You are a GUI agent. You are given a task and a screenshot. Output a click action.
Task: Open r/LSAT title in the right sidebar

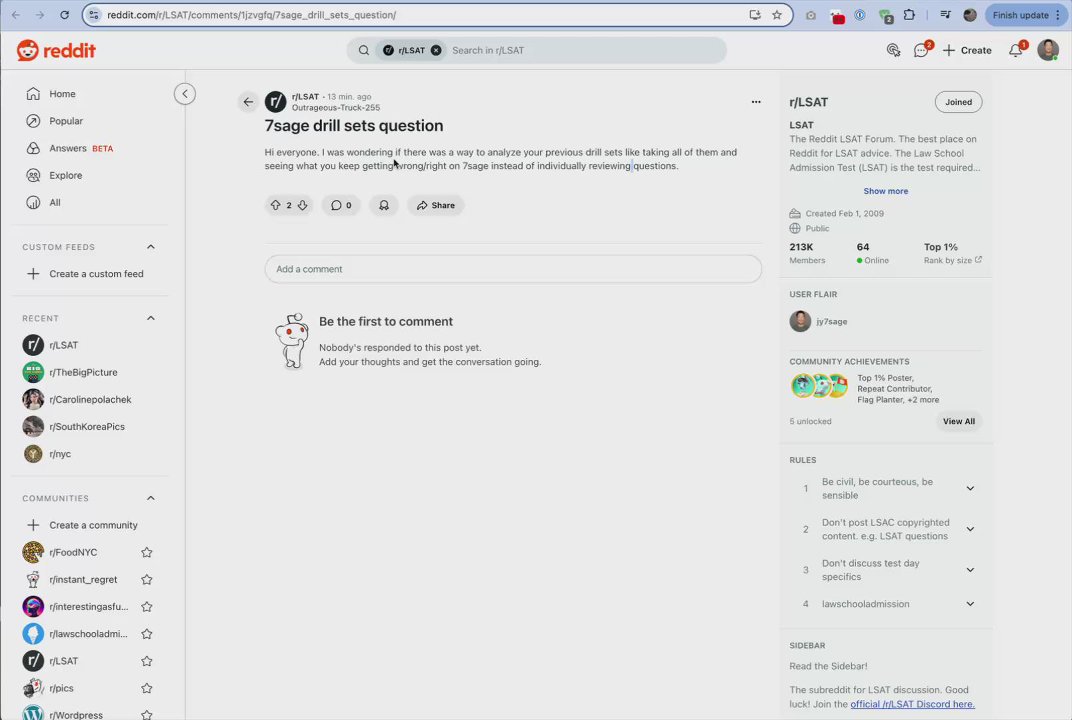(809, 102)
